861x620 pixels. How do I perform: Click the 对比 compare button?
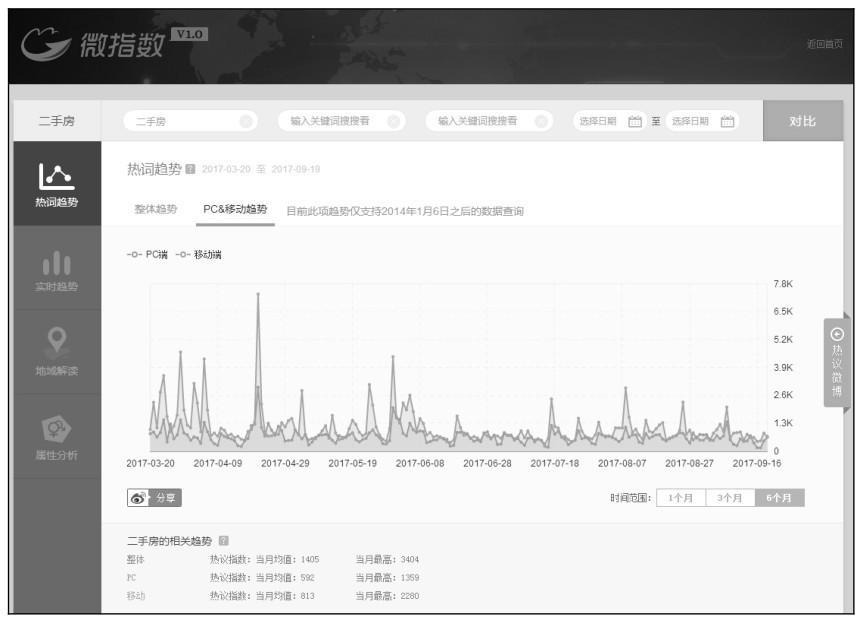(x=803, y=121)
